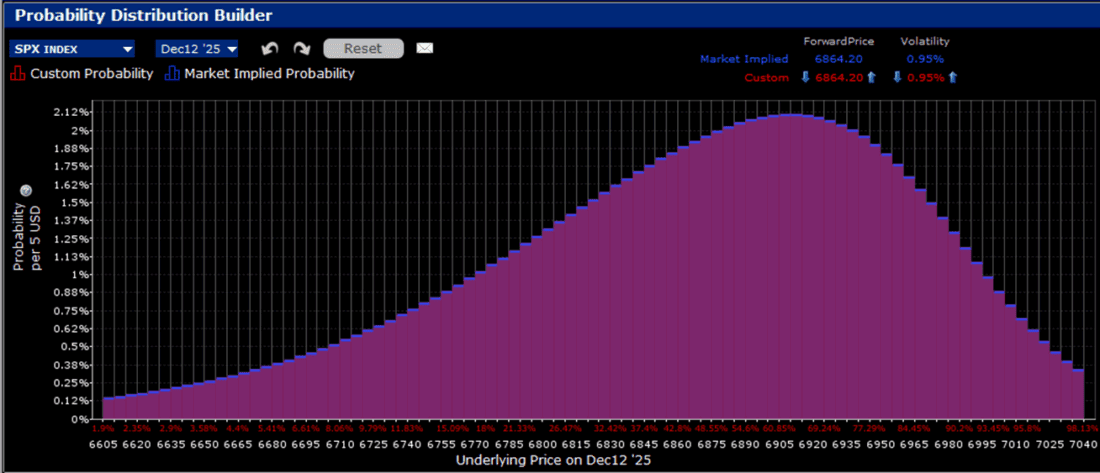Click the Custom Probability legend label
The image size is (1100, 473).
click(x=91, y=74)
